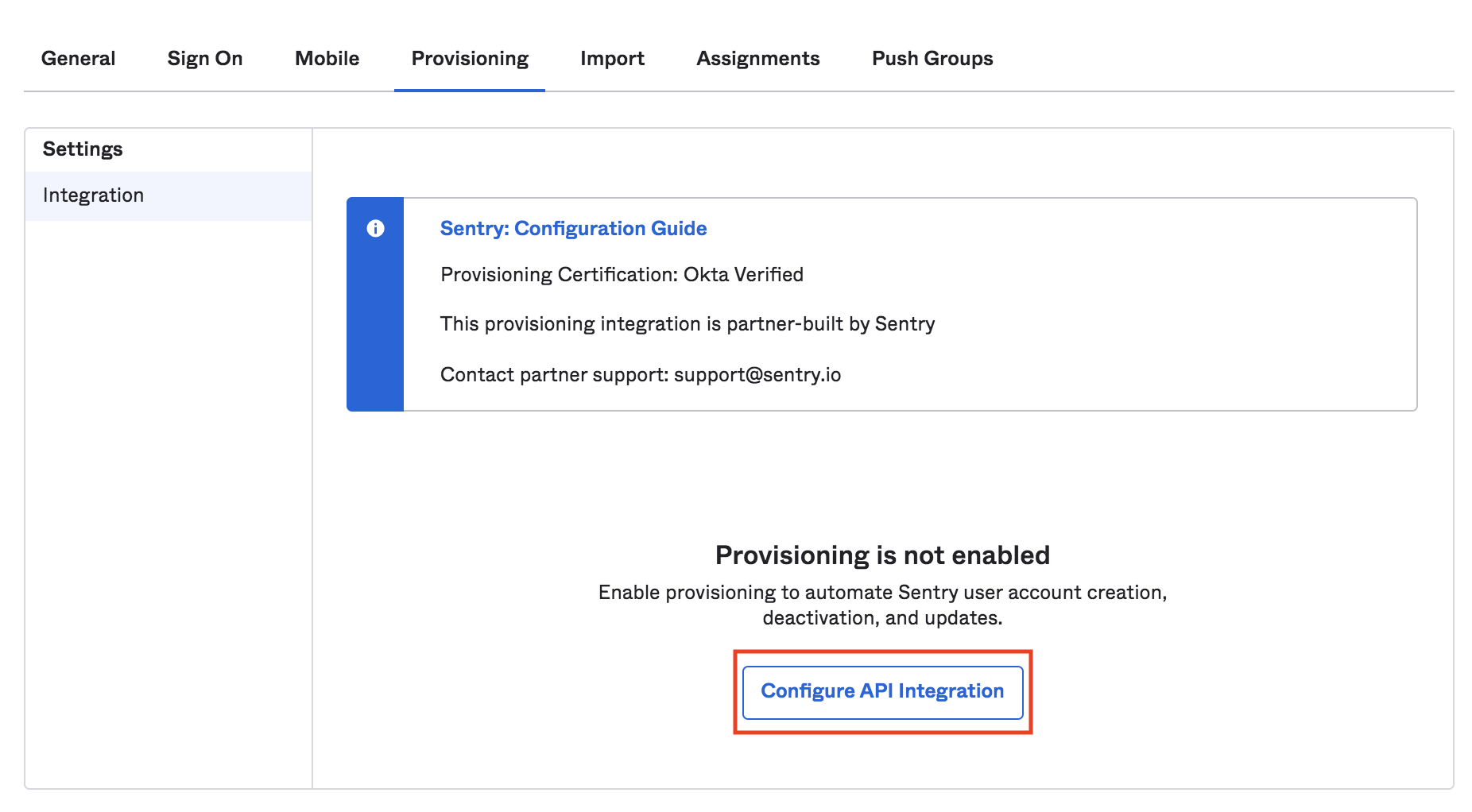Switch to the Provisioning tab

(469, 58)
